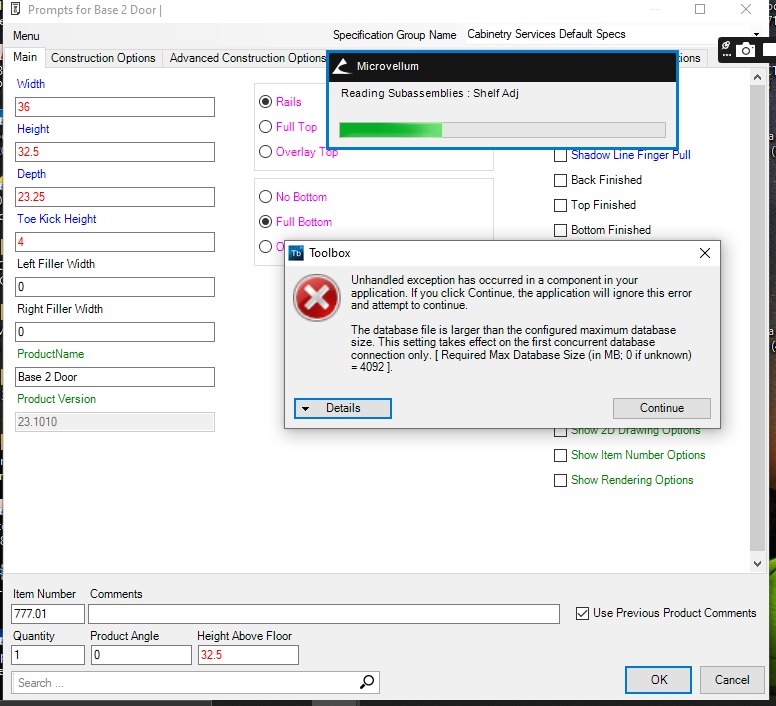This screenshot has width=776, height=706.
Task: Click the Height Above Floor field
Action: tap(248, 655)
